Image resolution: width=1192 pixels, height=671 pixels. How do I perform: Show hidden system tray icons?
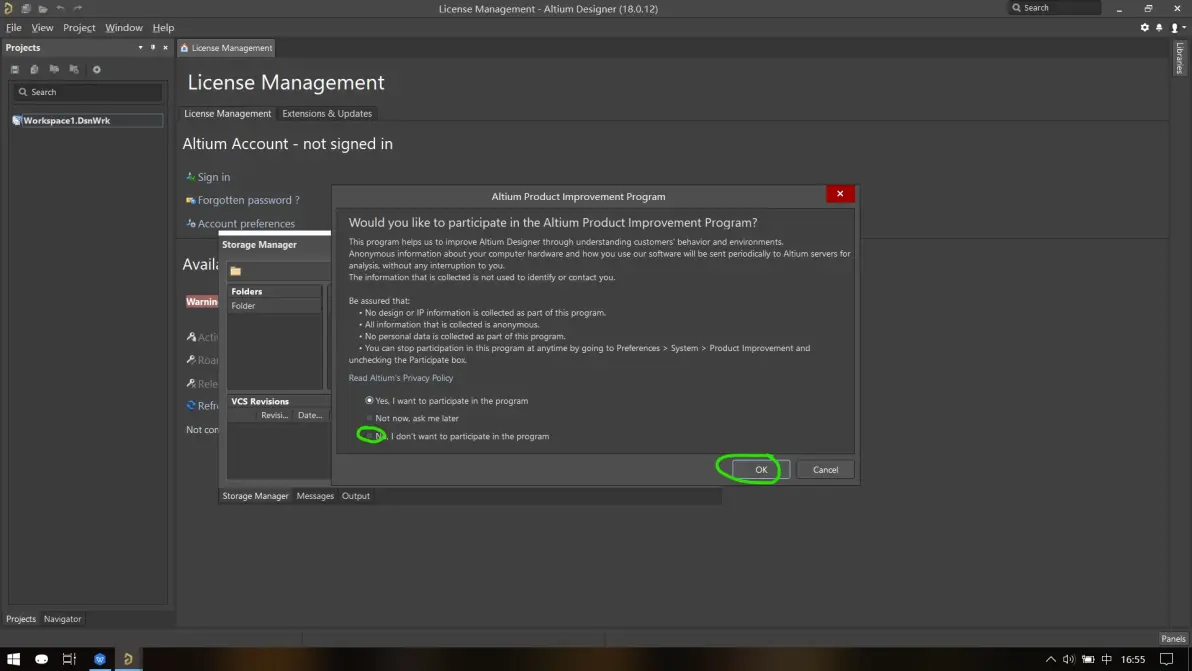tap(1051, 659)
